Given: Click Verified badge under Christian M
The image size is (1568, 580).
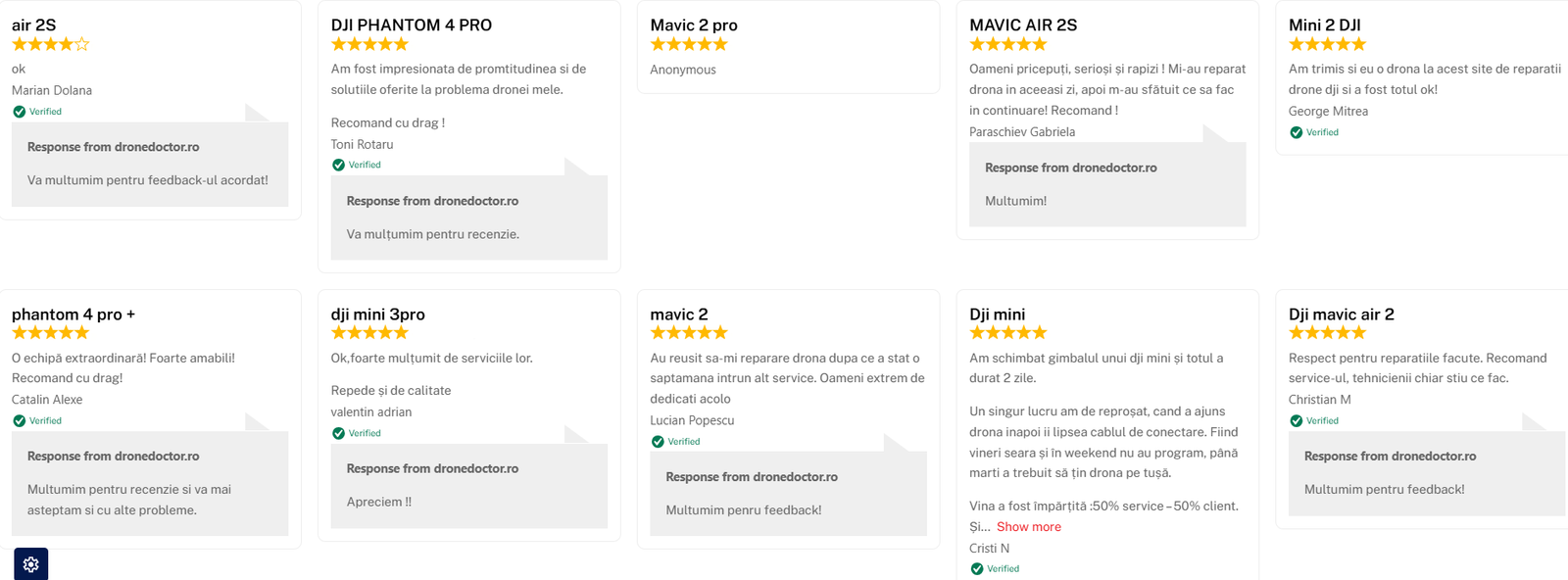Looking at the screenshot, I should click(1314, 420).
